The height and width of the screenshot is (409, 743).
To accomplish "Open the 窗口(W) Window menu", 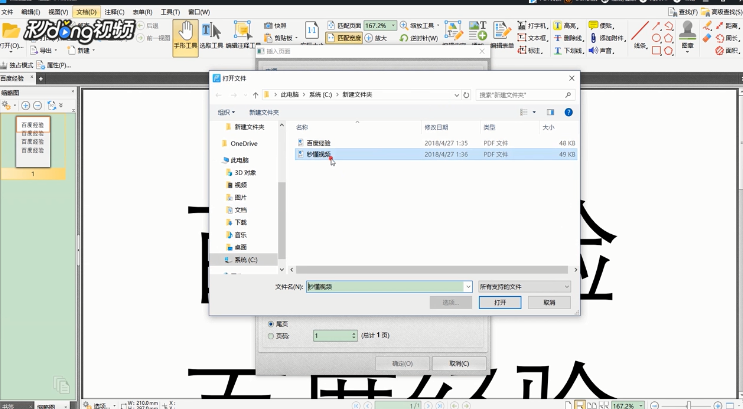I will (199, 12).
